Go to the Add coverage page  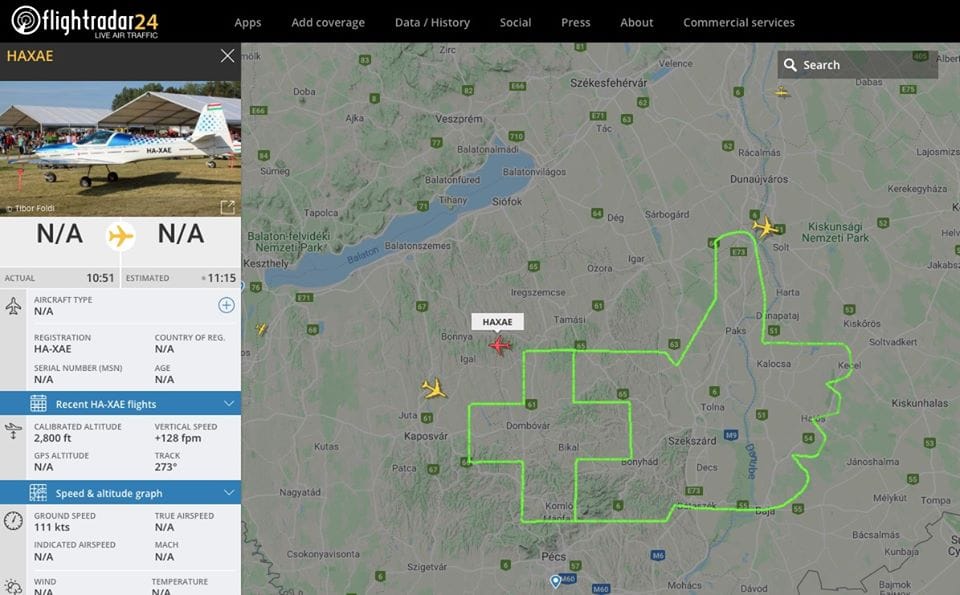tap(328, 22)
